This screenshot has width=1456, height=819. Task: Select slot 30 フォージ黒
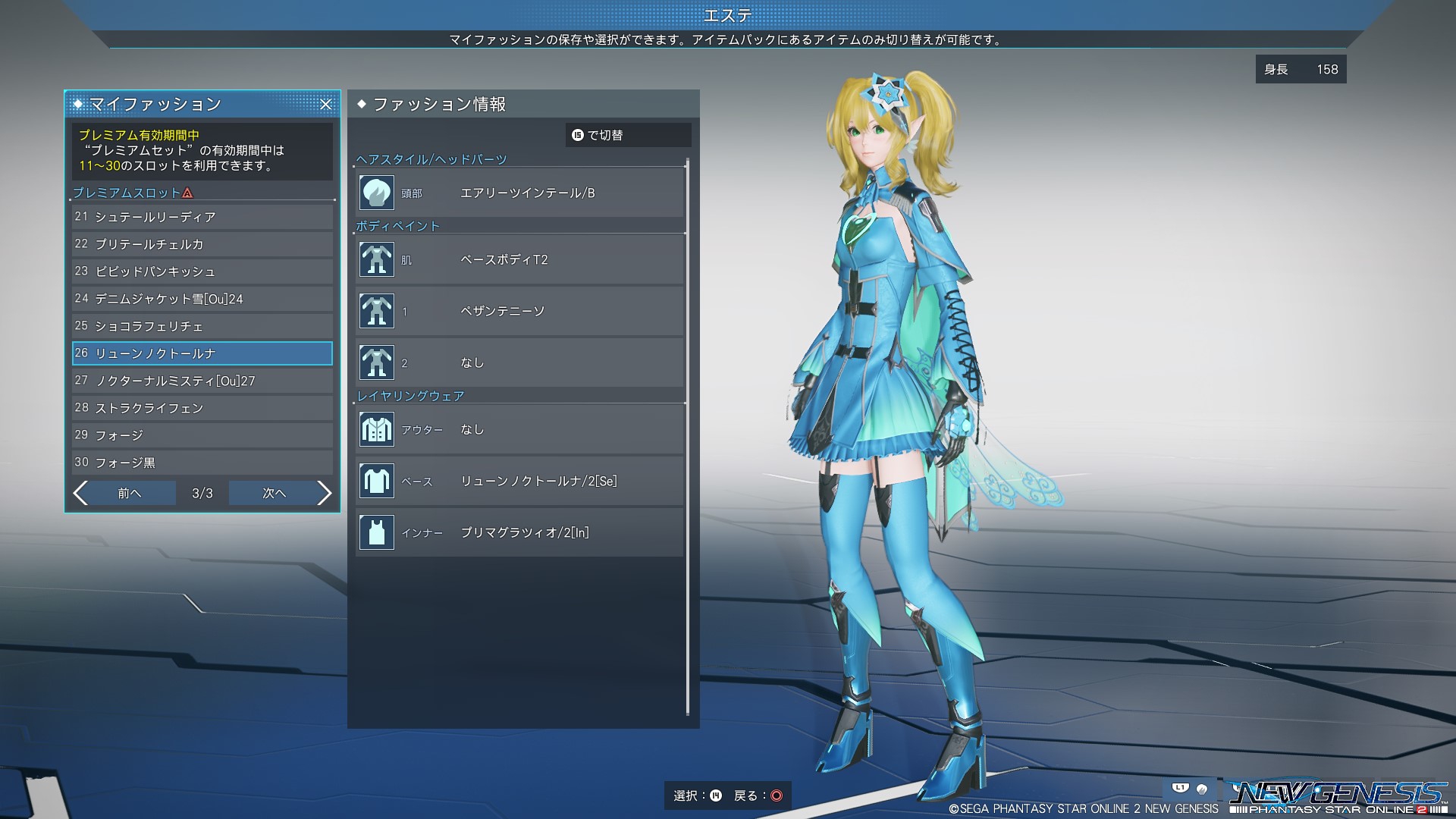[x=202, y=463]
